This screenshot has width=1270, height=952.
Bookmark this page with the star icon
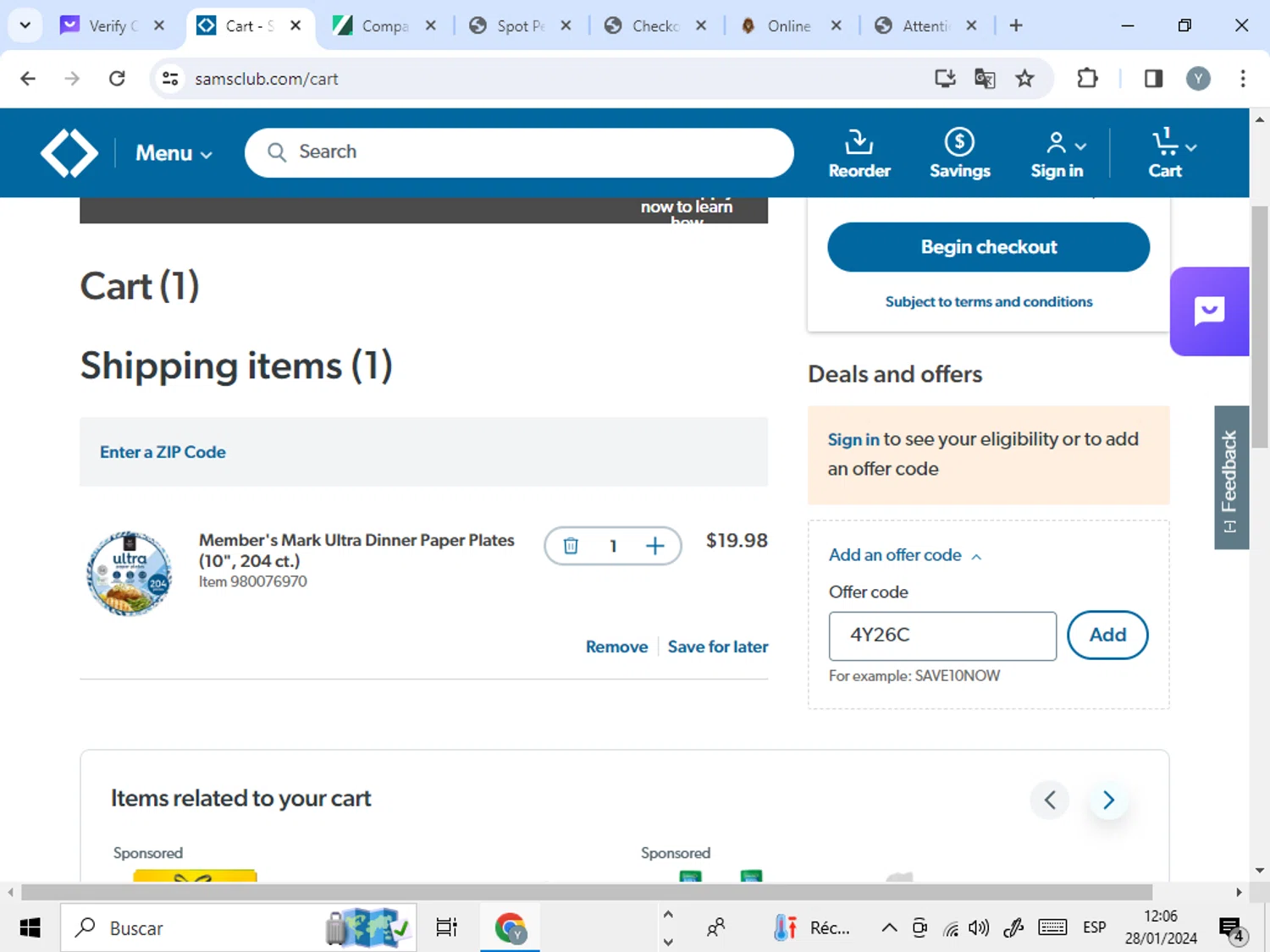click(x=1024, y=79)
